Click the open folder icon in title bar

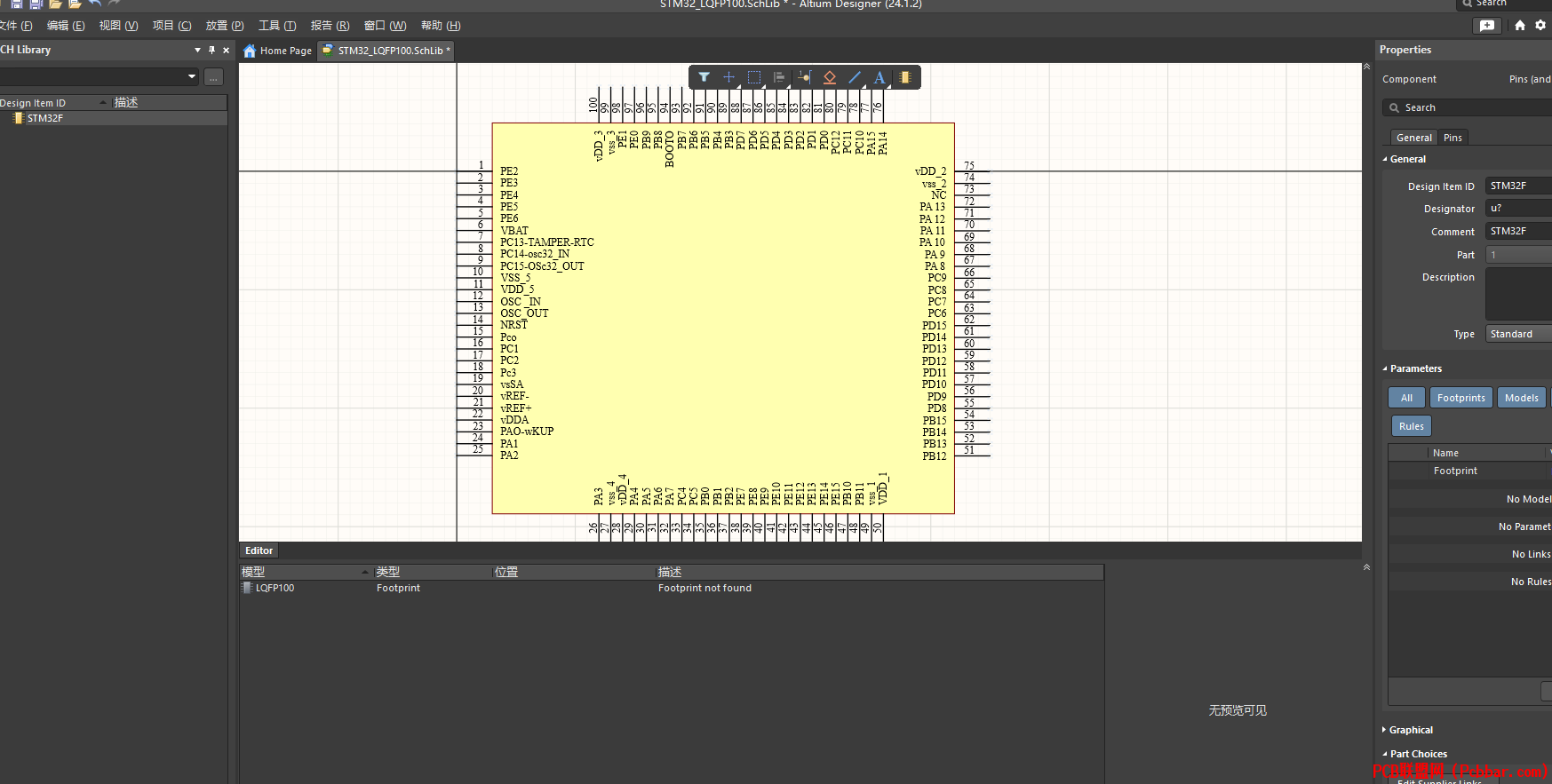(55, 4)
